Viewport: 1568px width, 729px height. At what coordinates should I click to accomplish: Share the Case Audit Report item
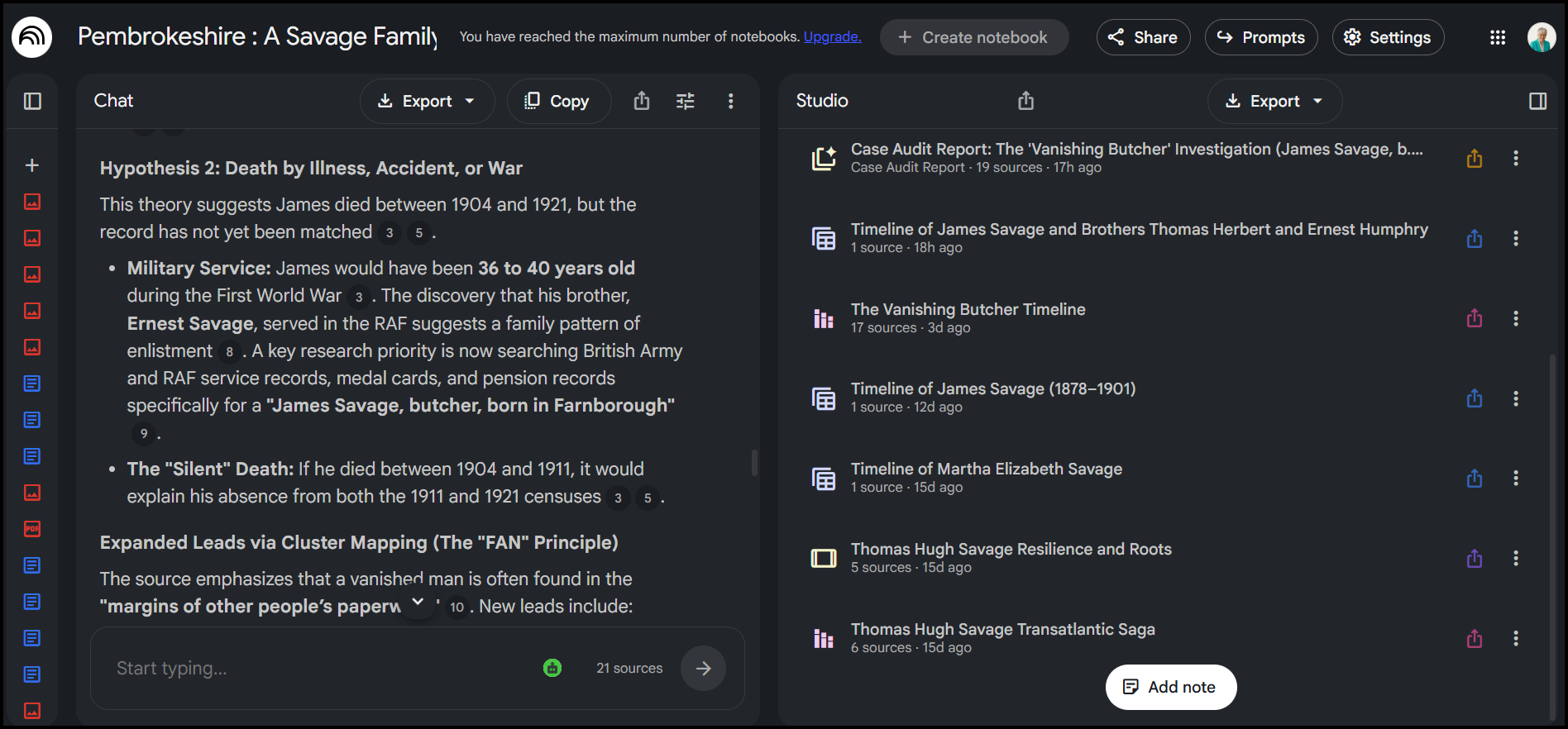point(1475,159)
